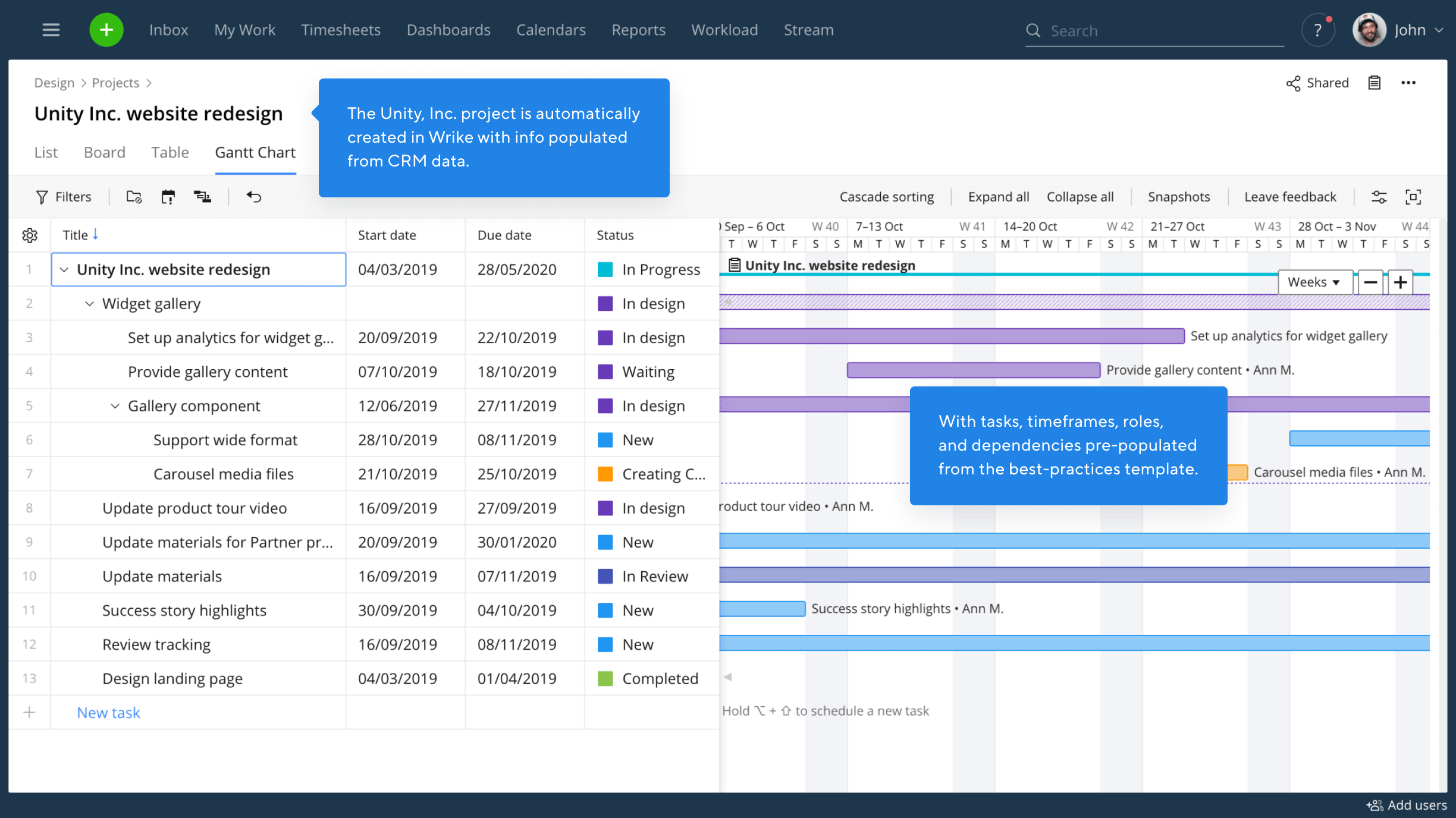Open Timesheets in the top navigation
The image size is (1456, 818).
click(x=341, y=30)
